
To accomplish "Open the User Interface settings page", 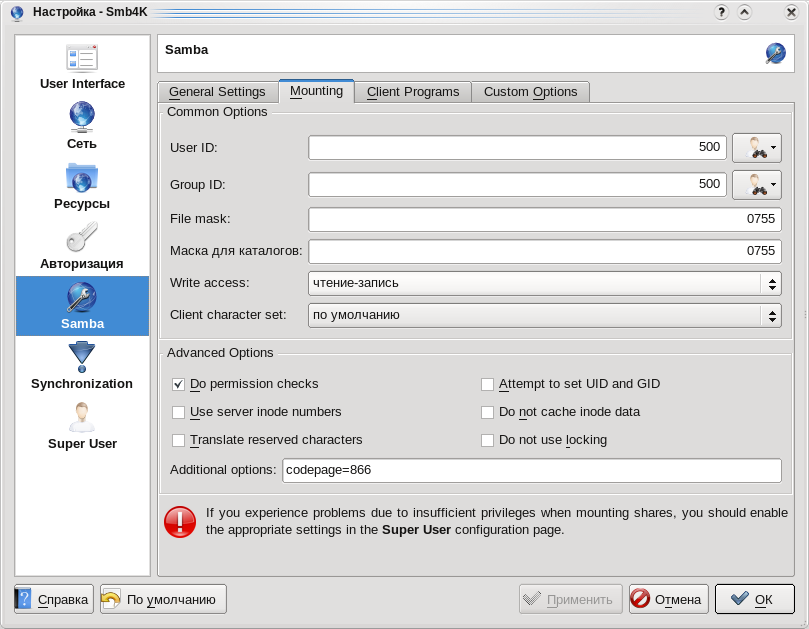I will coord(82,66).
